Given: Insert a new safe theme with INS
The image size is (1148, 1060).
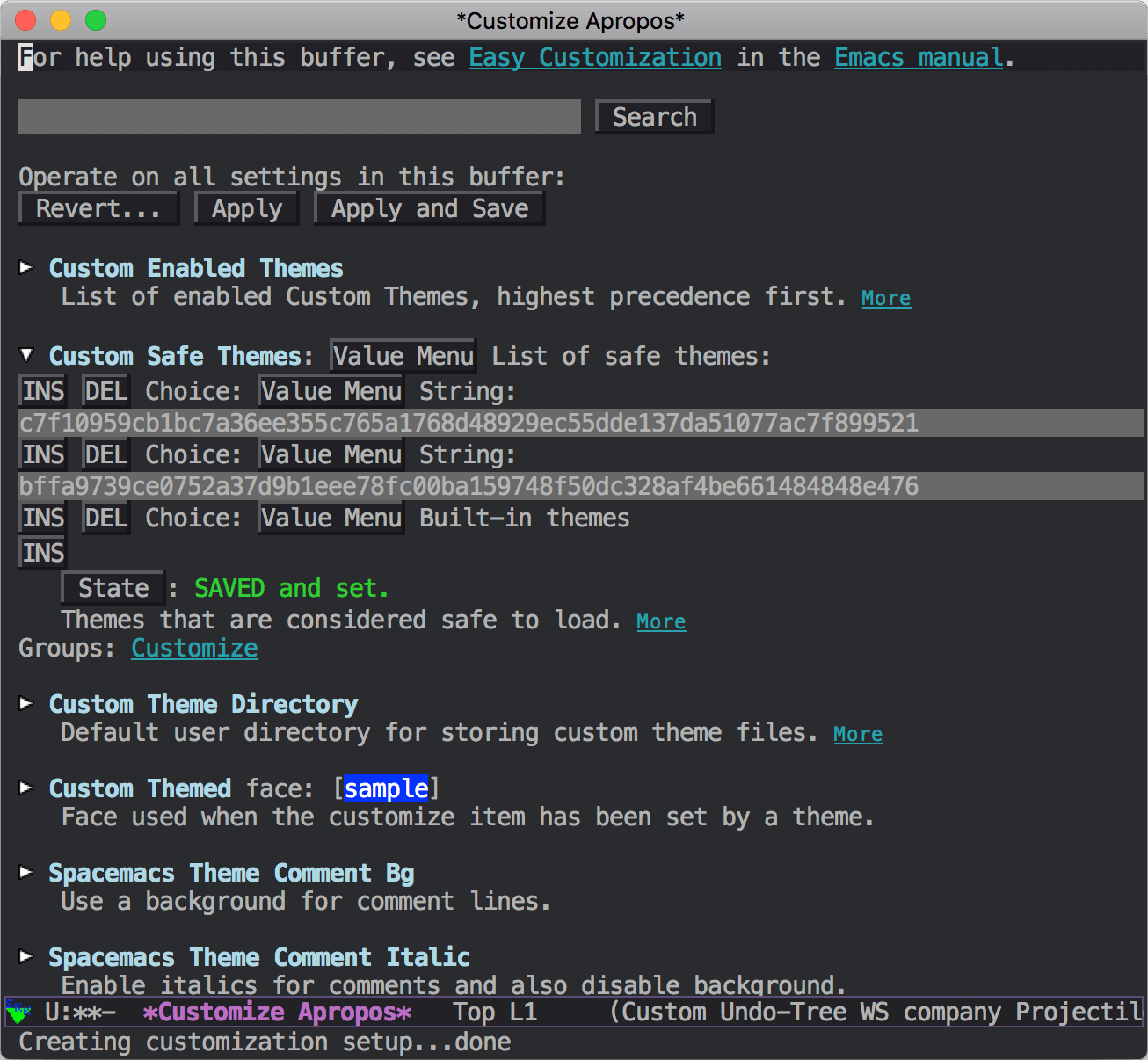Looking at the screenshot, I should (41, 552).
